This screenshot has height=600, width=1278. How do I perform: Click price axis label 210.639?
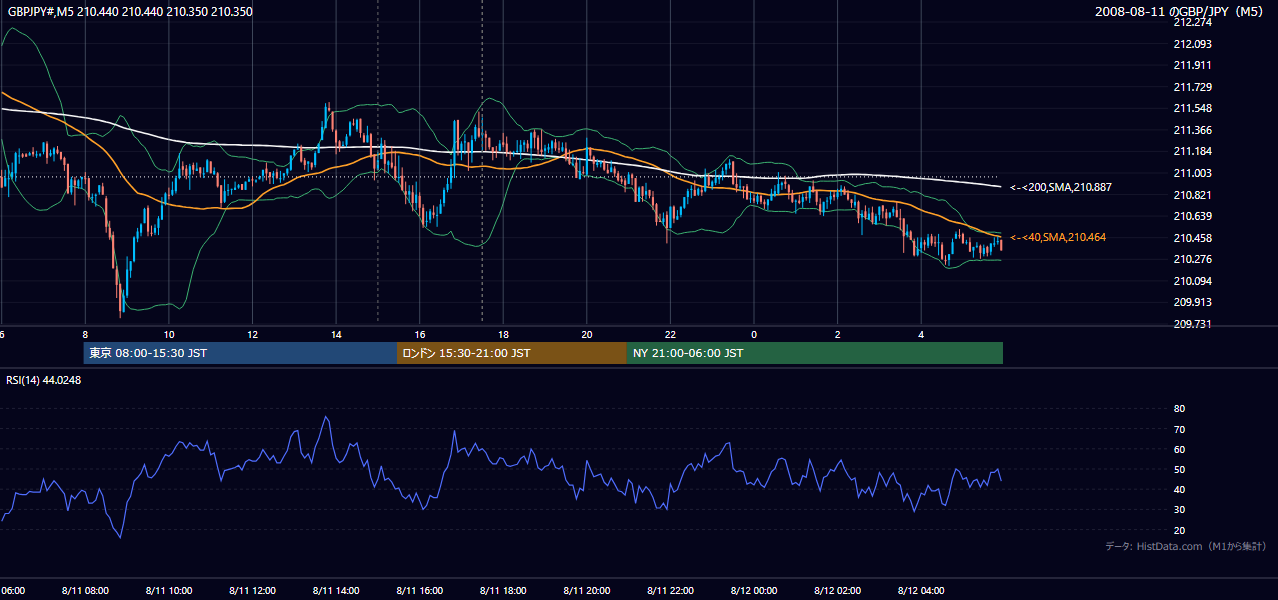coord(1192,216)
